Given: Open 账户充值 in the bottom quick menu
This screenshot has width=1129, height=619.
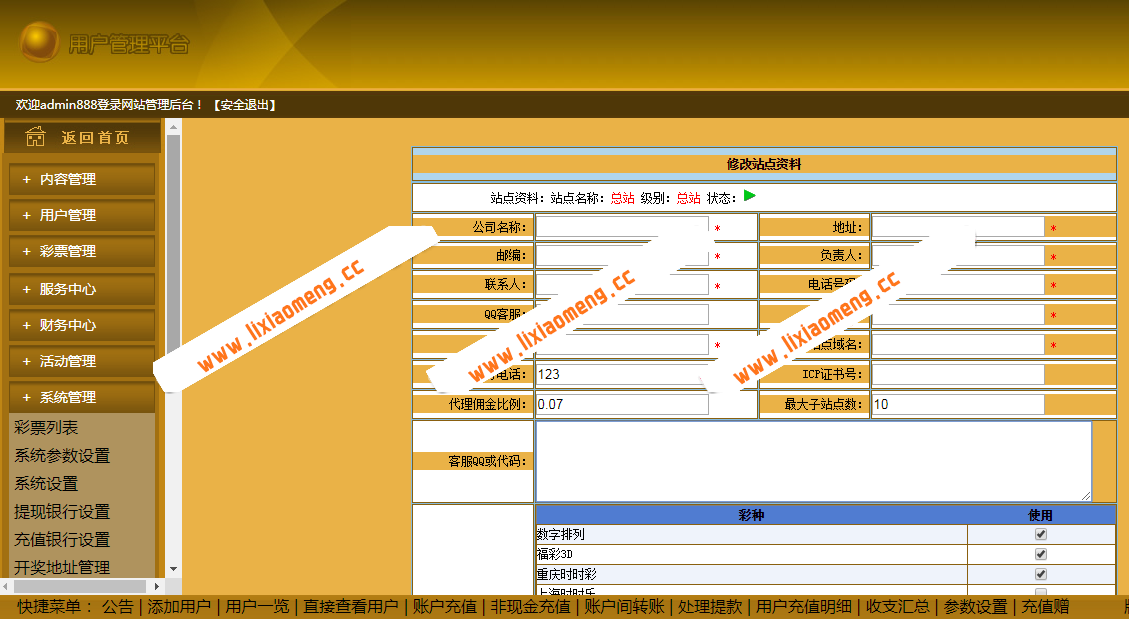Looking at the screenshot, I should pyautogui.click(x=444, y=607).
